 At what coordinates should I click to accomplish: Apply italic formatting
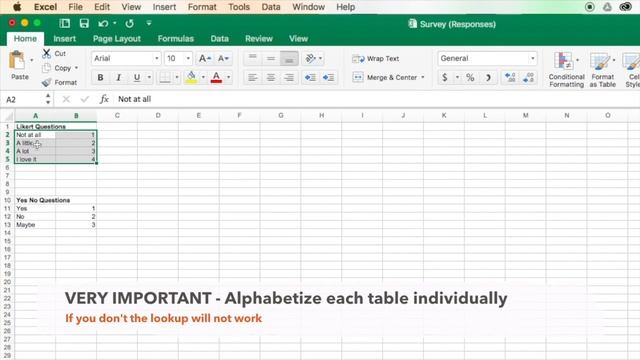[x=118, y=78]
